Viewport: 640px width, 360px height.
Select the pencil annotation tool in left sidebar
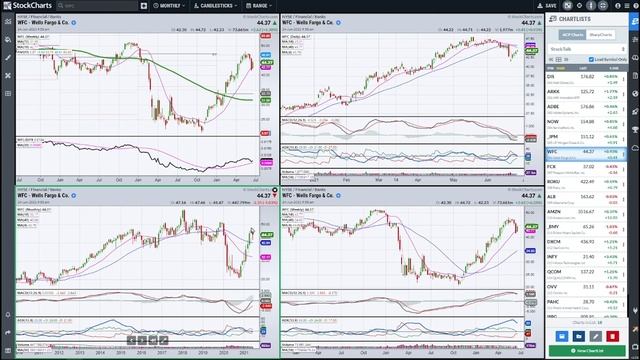pyautogui.click(x=8, y=58)
